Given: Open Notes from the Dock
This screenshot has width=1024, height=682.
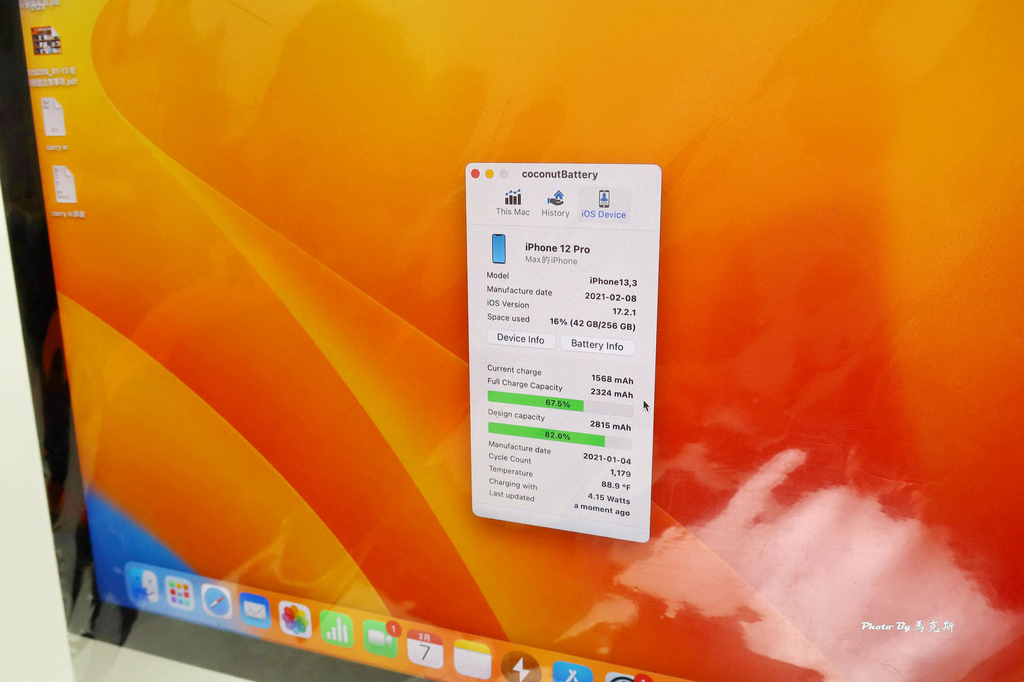Looking at the screenshot, I should (472, 658).
